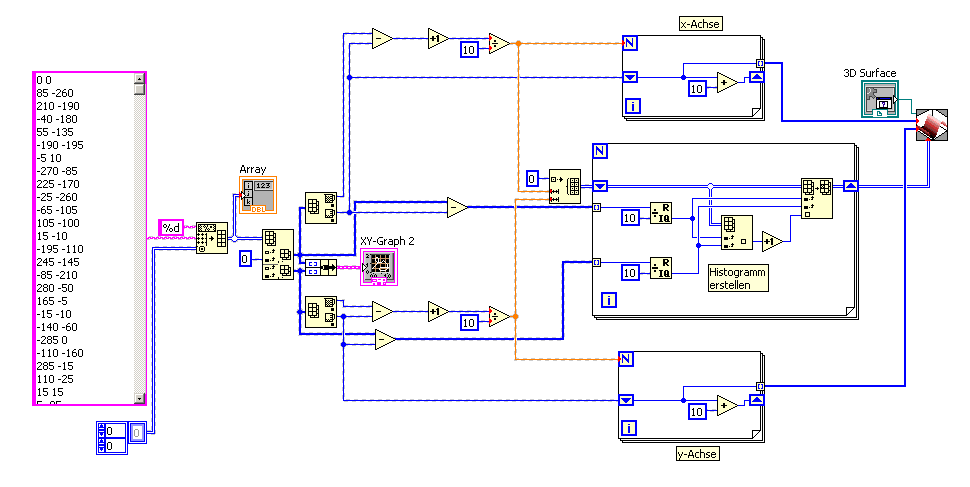Select the %d format string constant
The width and height of the screenshot is (970, 487).
click(171, 228)
